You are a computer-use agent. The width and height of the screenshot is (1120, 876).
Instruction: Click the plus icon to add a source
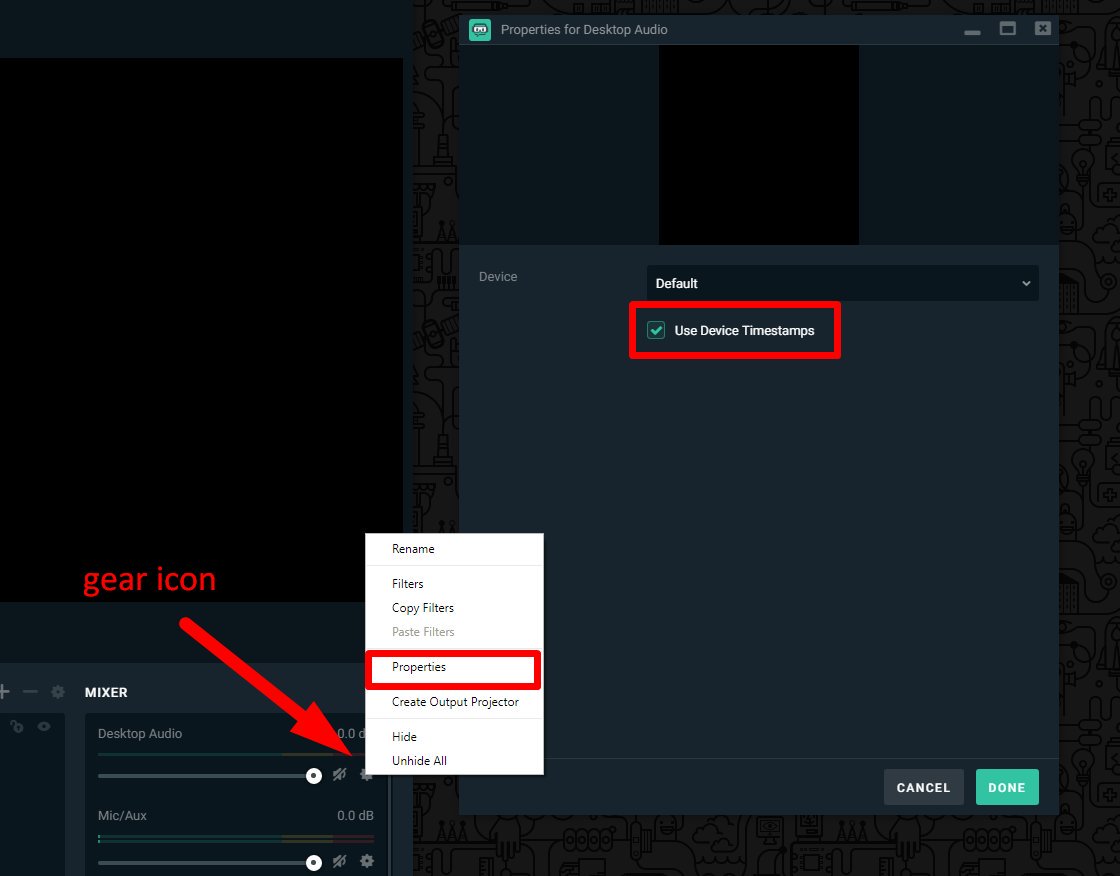[x=4, y=691]
